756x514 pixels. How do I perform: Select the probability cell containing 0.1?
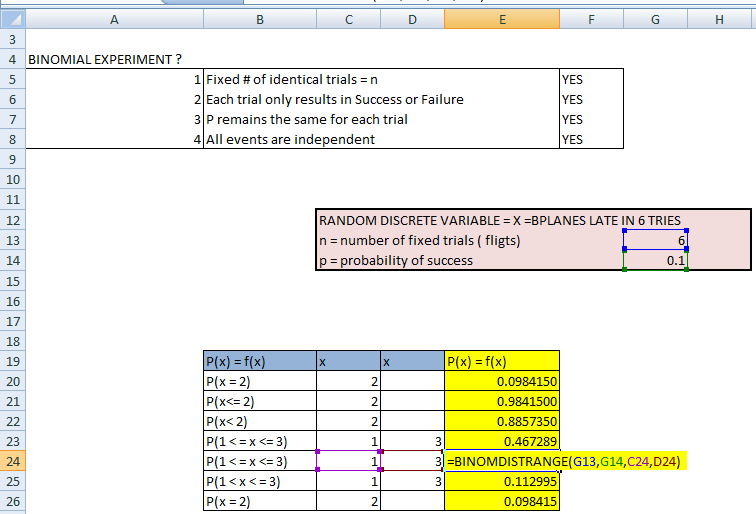click(654, 260)
